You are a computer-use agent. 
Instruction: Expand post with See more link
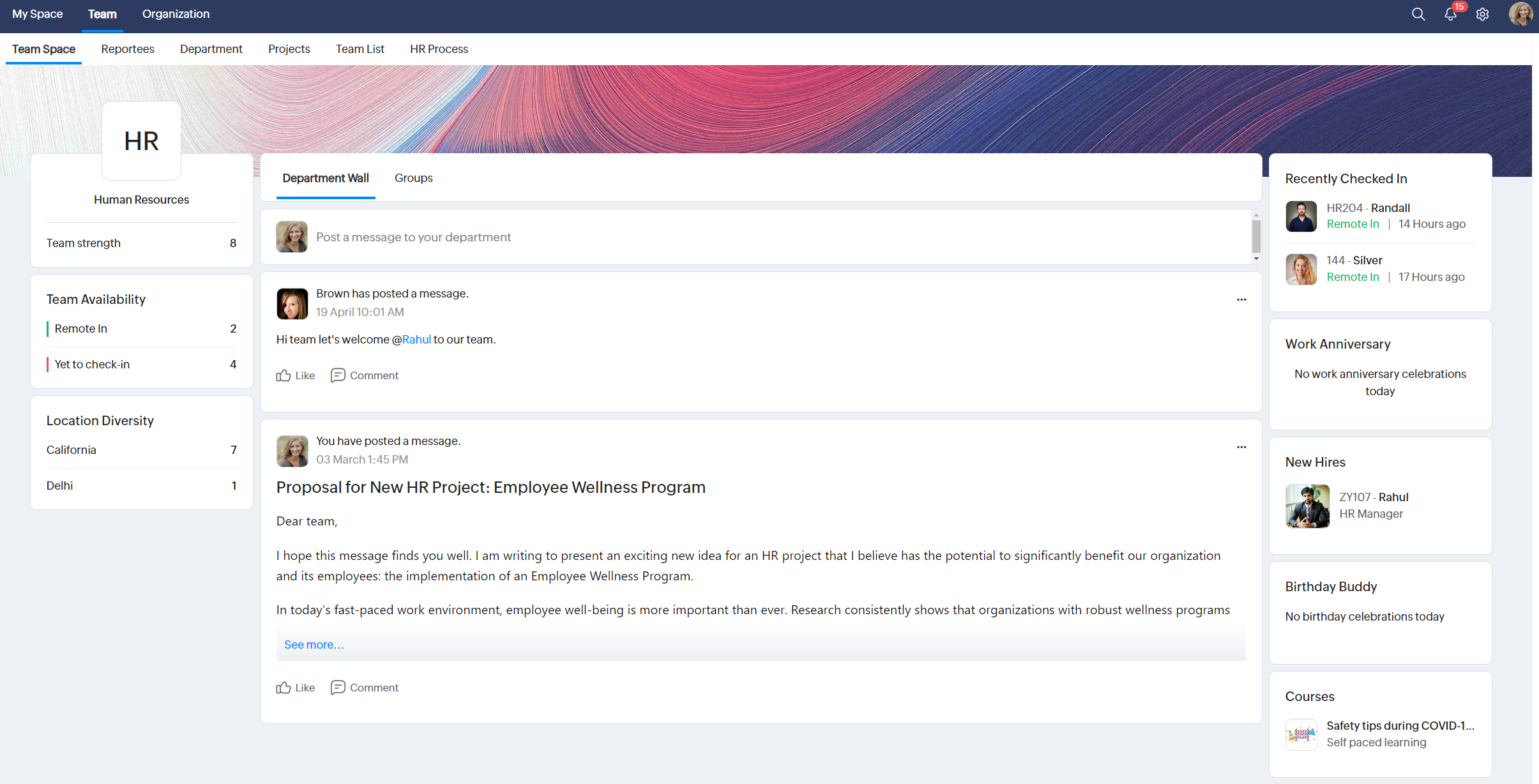[314, 645]
